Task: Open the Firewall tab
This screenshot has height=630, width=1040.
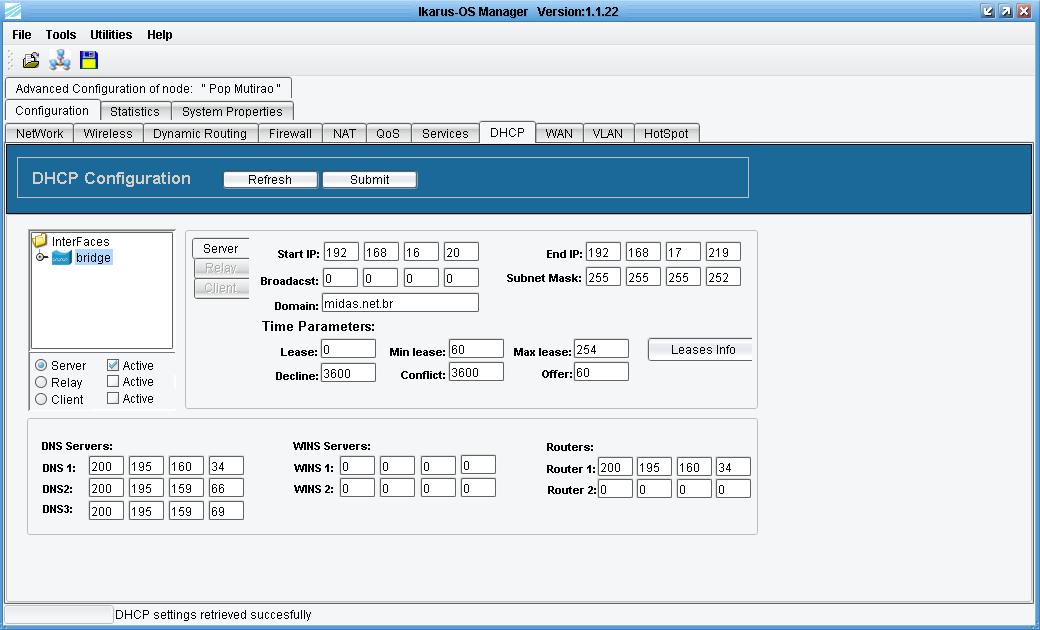Action: (291, 133)
